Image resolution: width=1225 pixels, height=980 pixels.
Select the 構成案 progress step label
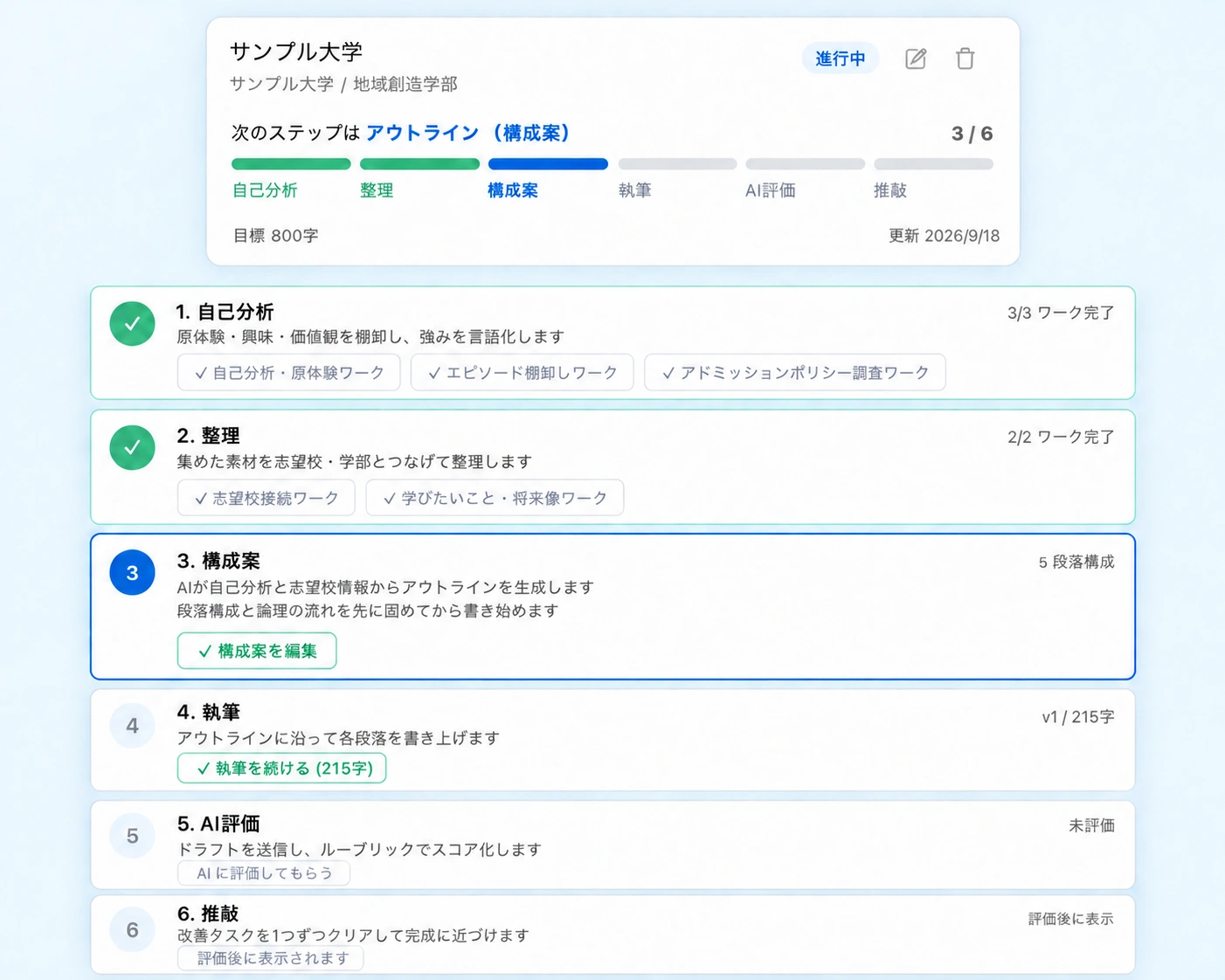coord(513,190)
